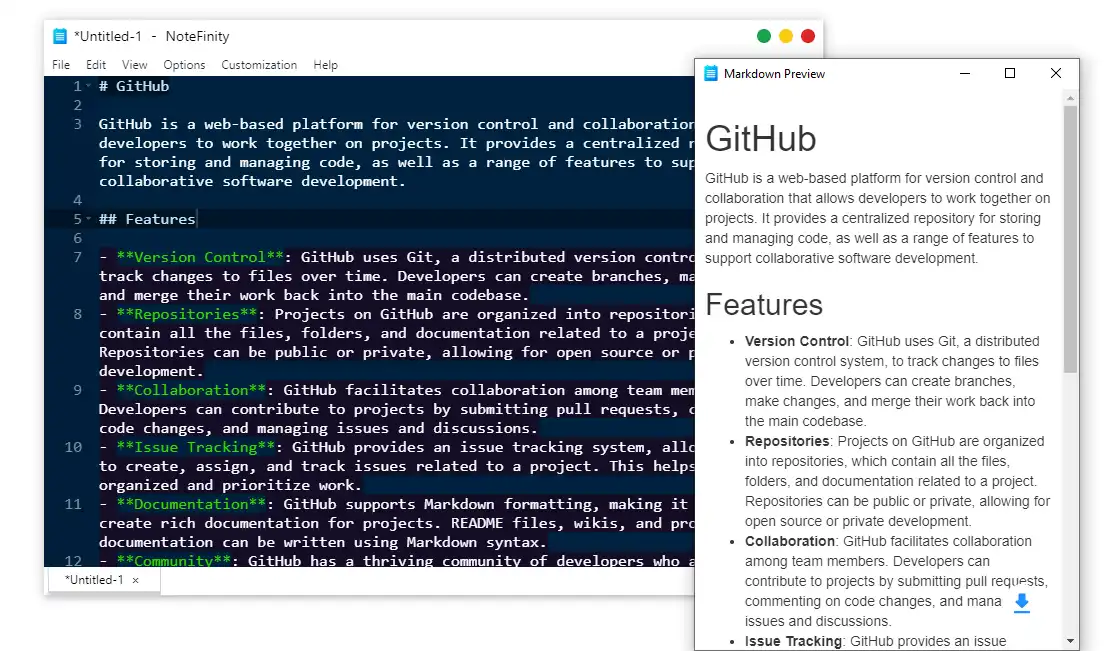The image size is (1119, 651).
Task: Click the '*Untitled-1 - NoteFinity' title text
Action: coord(152,36)
